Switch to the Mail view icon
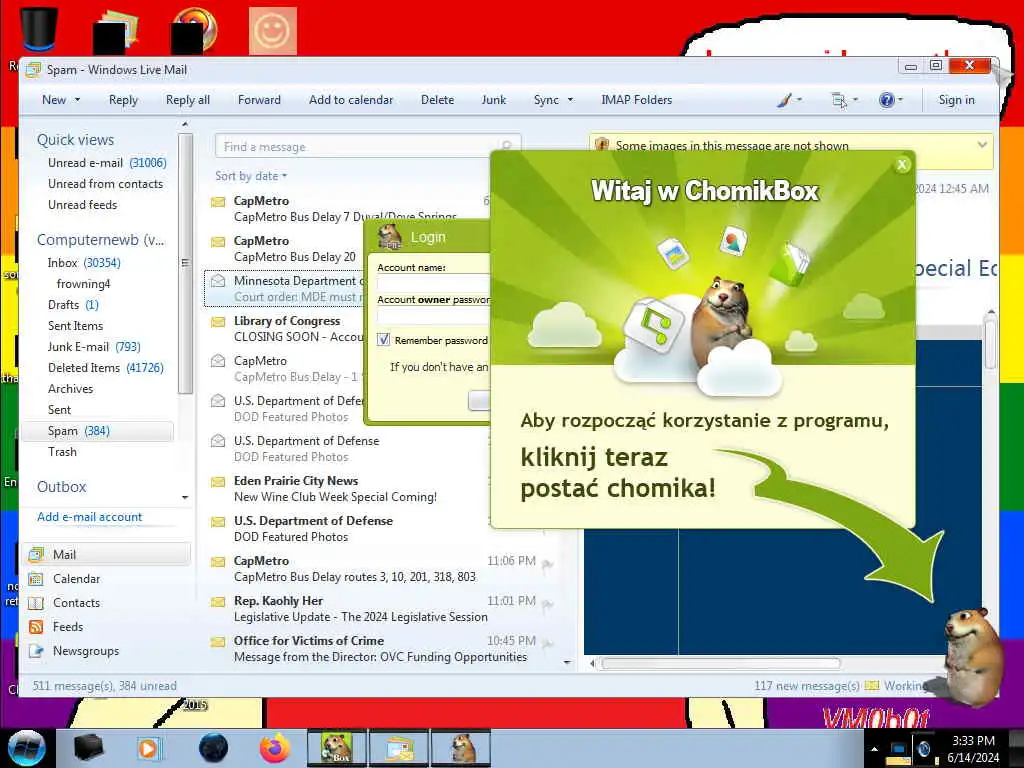This screenshot has height=768, width=1024. 37,554
